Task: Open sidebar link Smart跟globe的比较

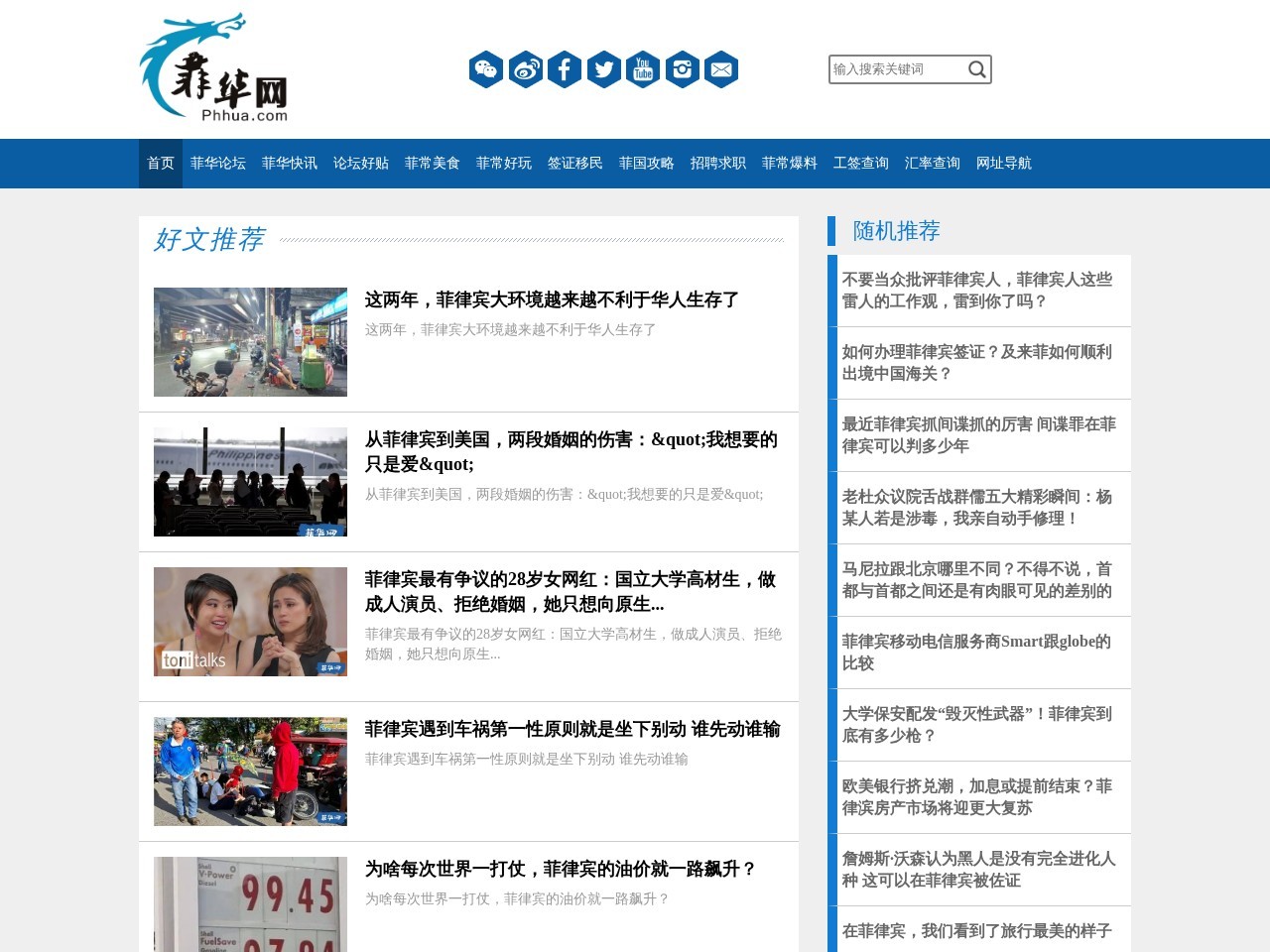Action: tap(977, 653)
